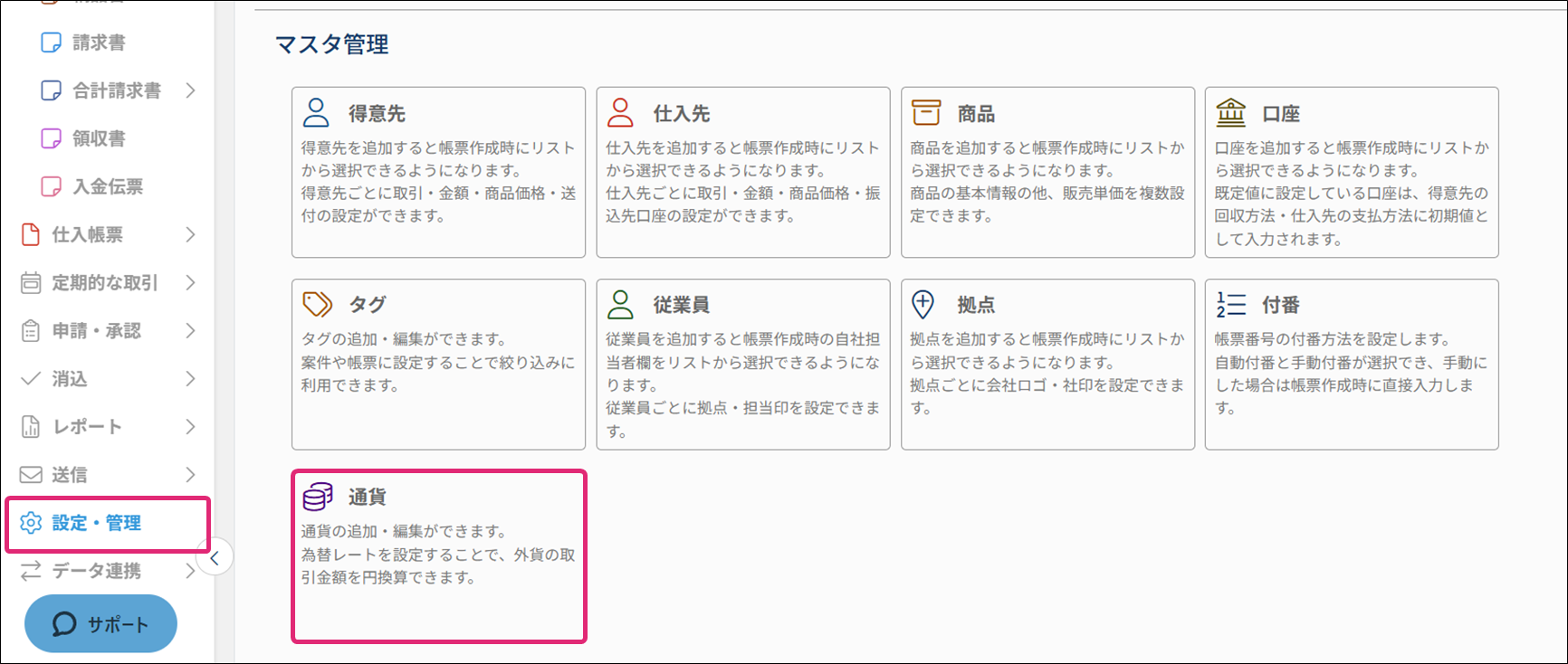Collapse the sidebar with the round arrow button

215,558
